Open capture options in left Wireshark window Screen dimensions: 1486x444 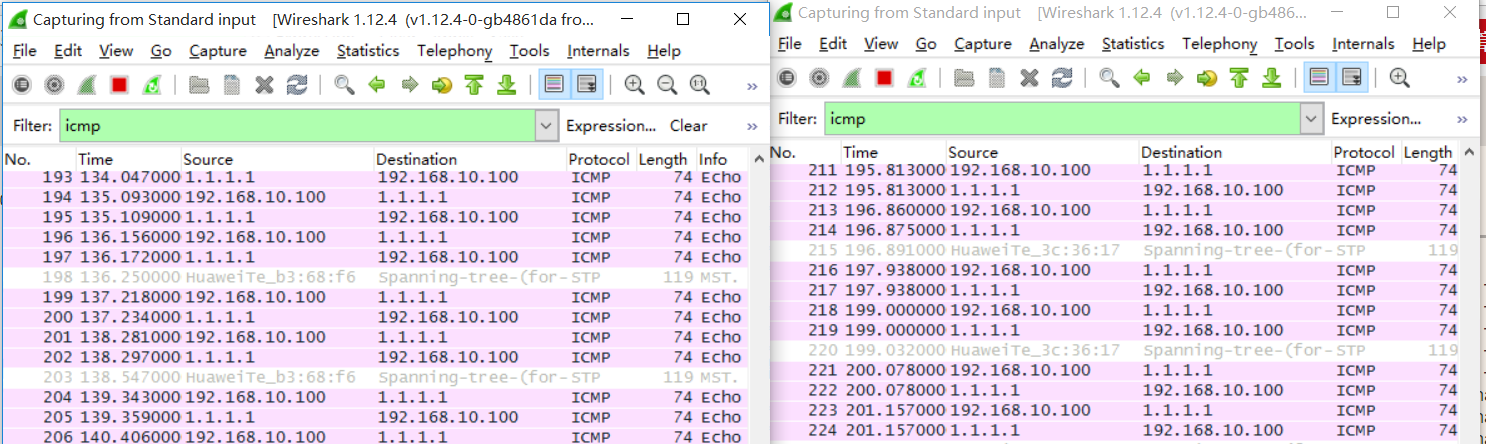[55, 86]
